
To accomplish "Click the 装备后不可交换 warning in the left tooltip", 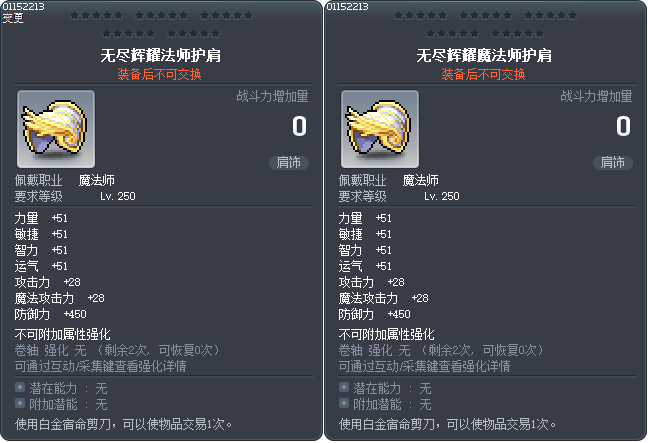I will (x=161, y=74).
